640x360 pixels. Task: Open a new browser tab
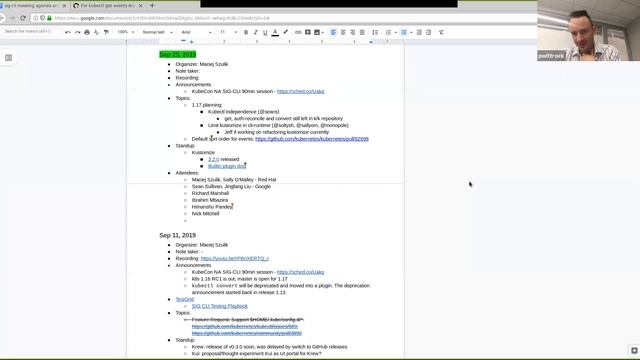click(152, 6)
